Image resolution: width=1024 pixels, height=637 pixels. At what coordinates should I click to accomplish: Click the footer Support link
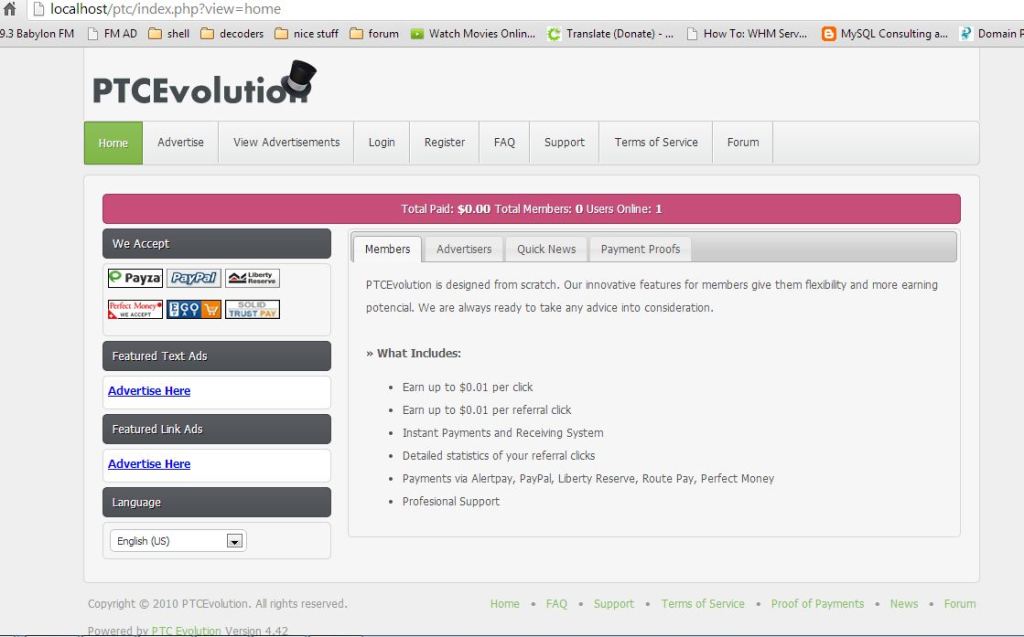[x=613, y=604]
